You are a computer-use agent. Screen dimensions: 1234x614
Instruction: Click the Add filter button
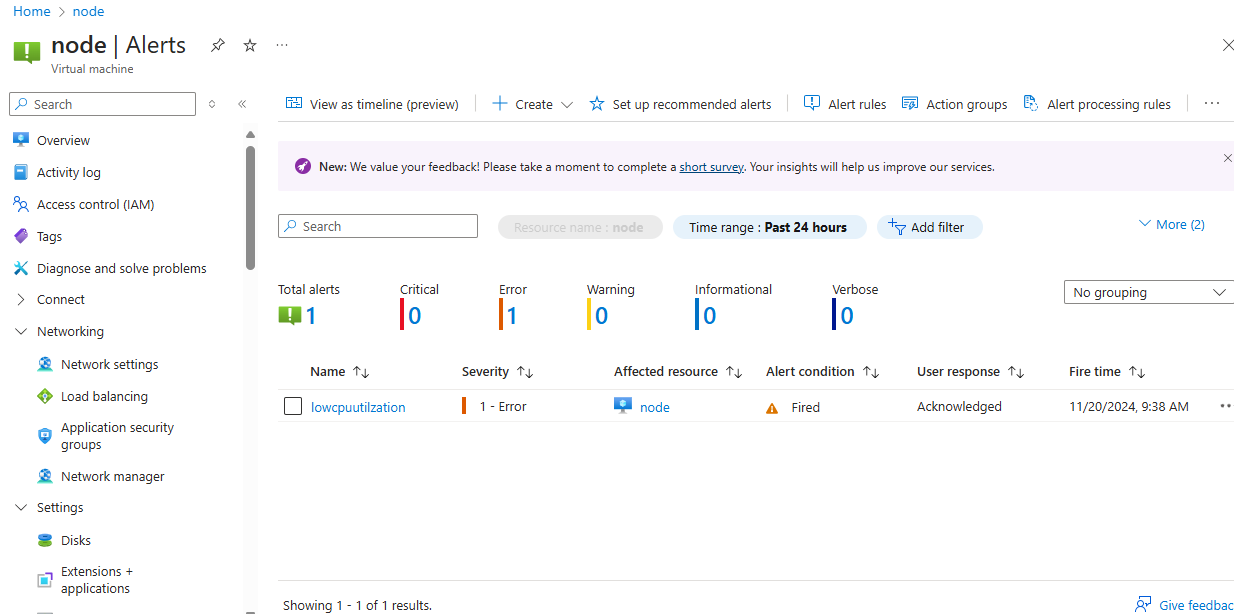pos(930,227)
